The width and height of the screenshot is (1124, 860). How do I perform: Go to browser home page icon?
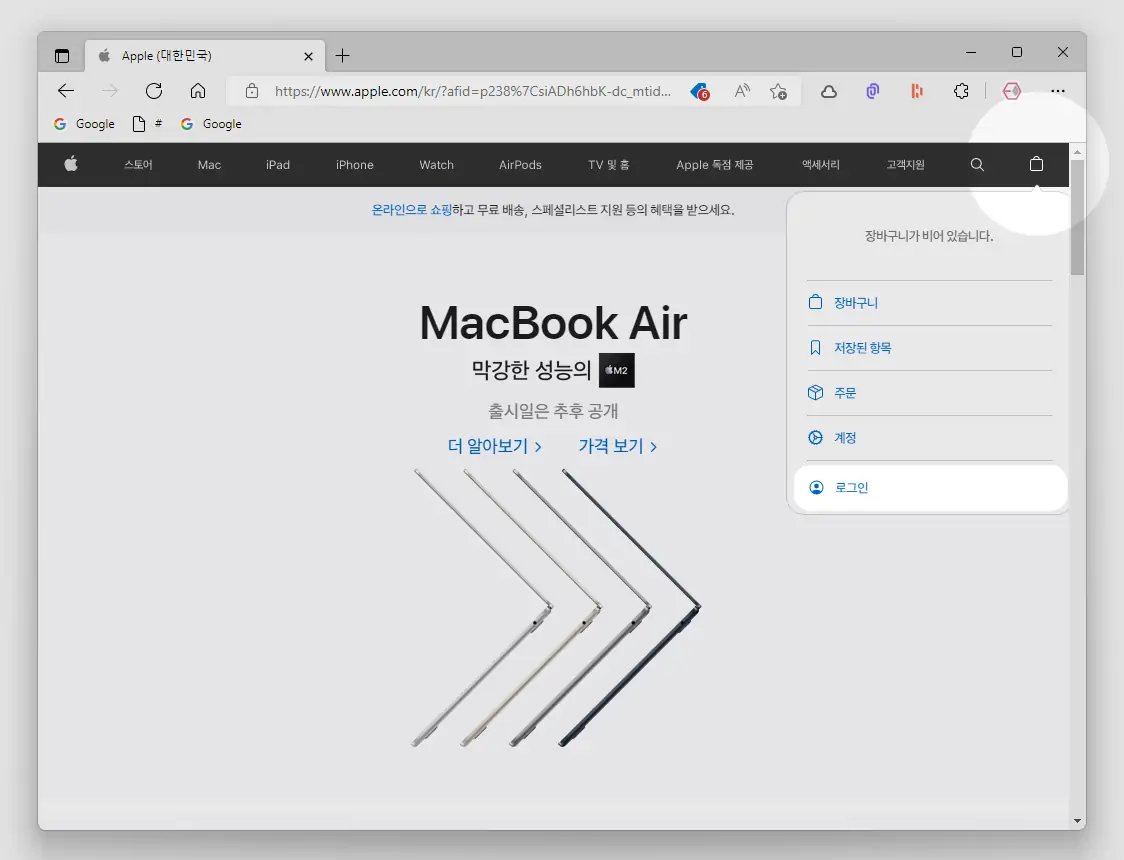click(x=198, y=91)
